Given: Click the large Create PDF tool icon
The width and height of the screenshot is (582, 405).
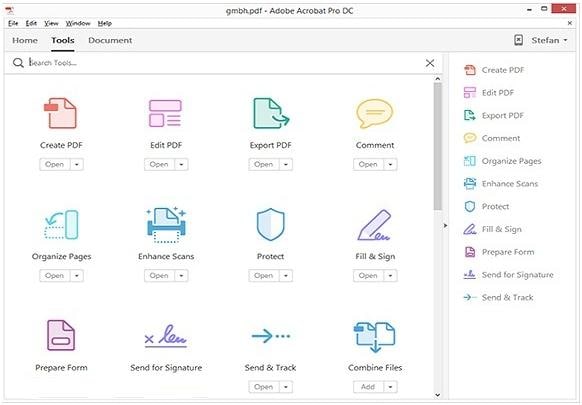Looking at the screenshot, I should point(61,113).
